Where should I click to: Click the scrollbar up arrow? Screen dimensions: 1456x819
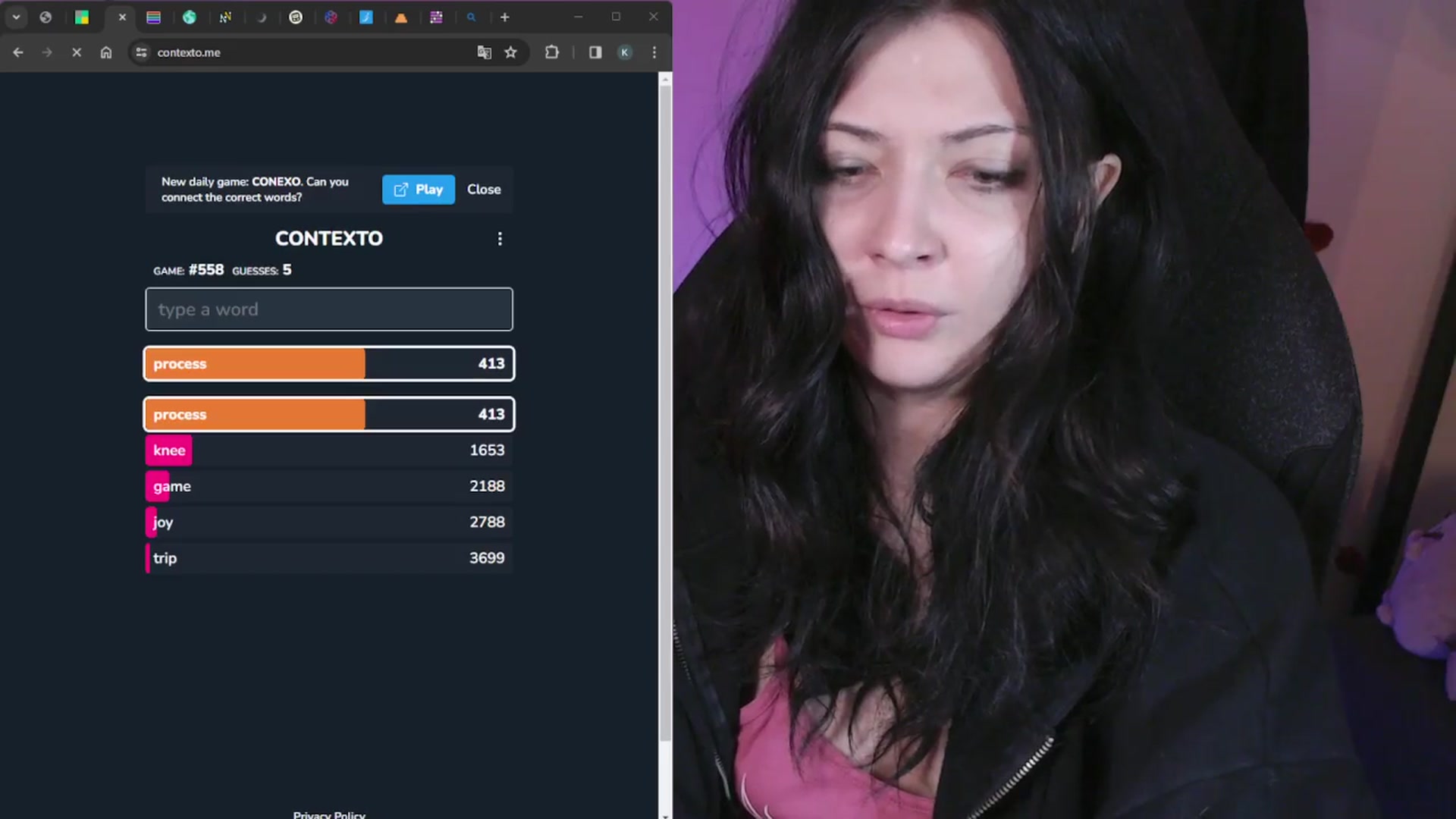(665, 79)
